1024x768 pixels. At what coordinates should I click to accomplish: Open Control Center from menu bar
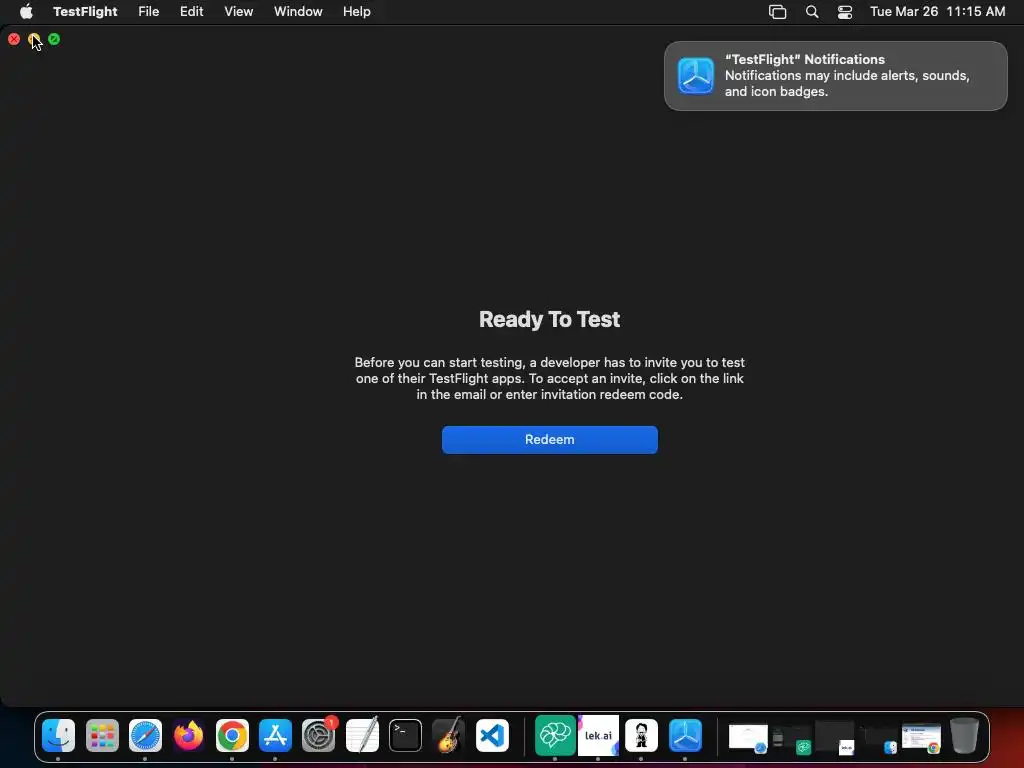pos(845,12)
